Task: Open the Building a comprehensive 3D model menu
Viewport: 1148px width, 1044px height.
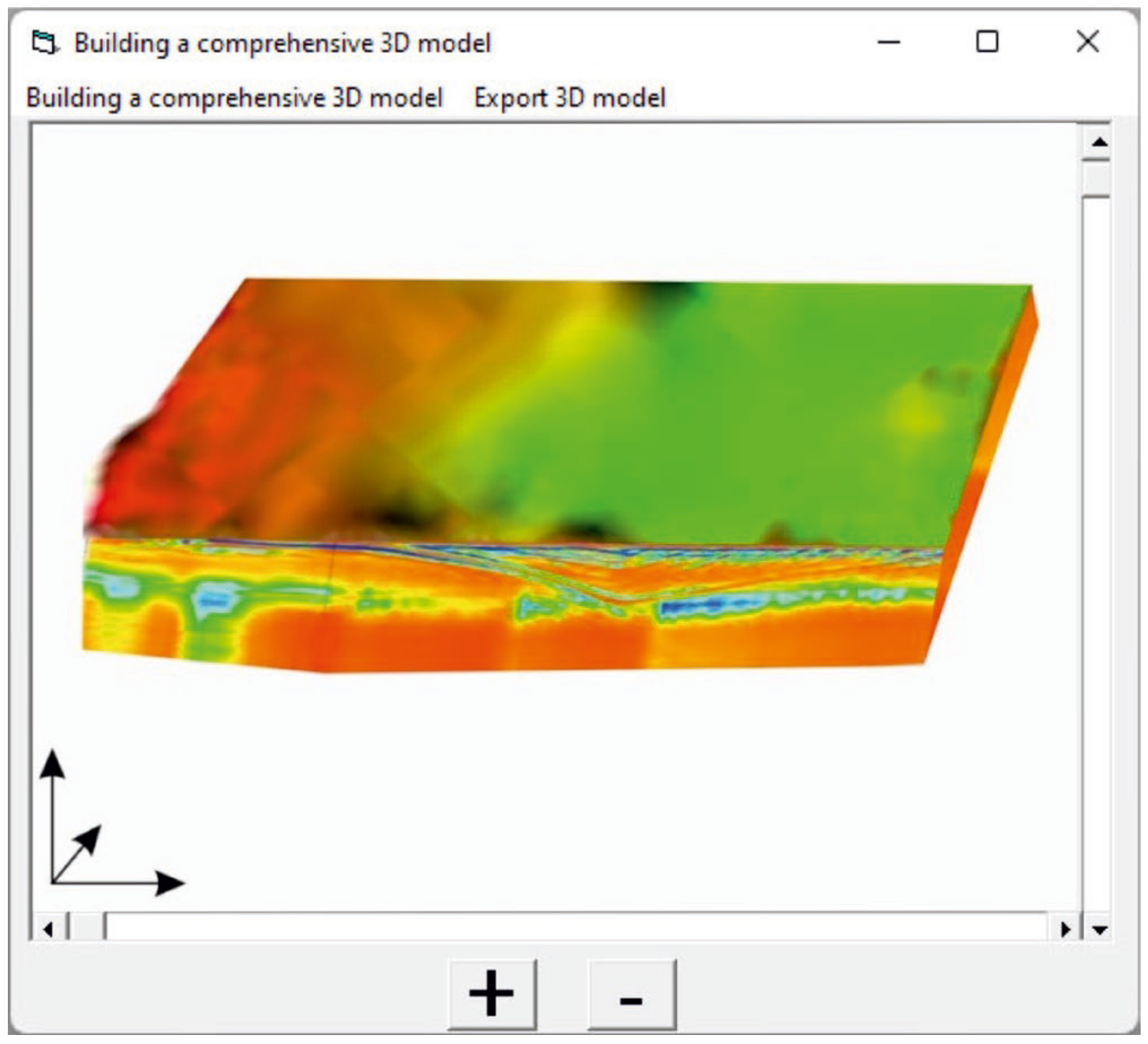Action: tap(234, 98)
